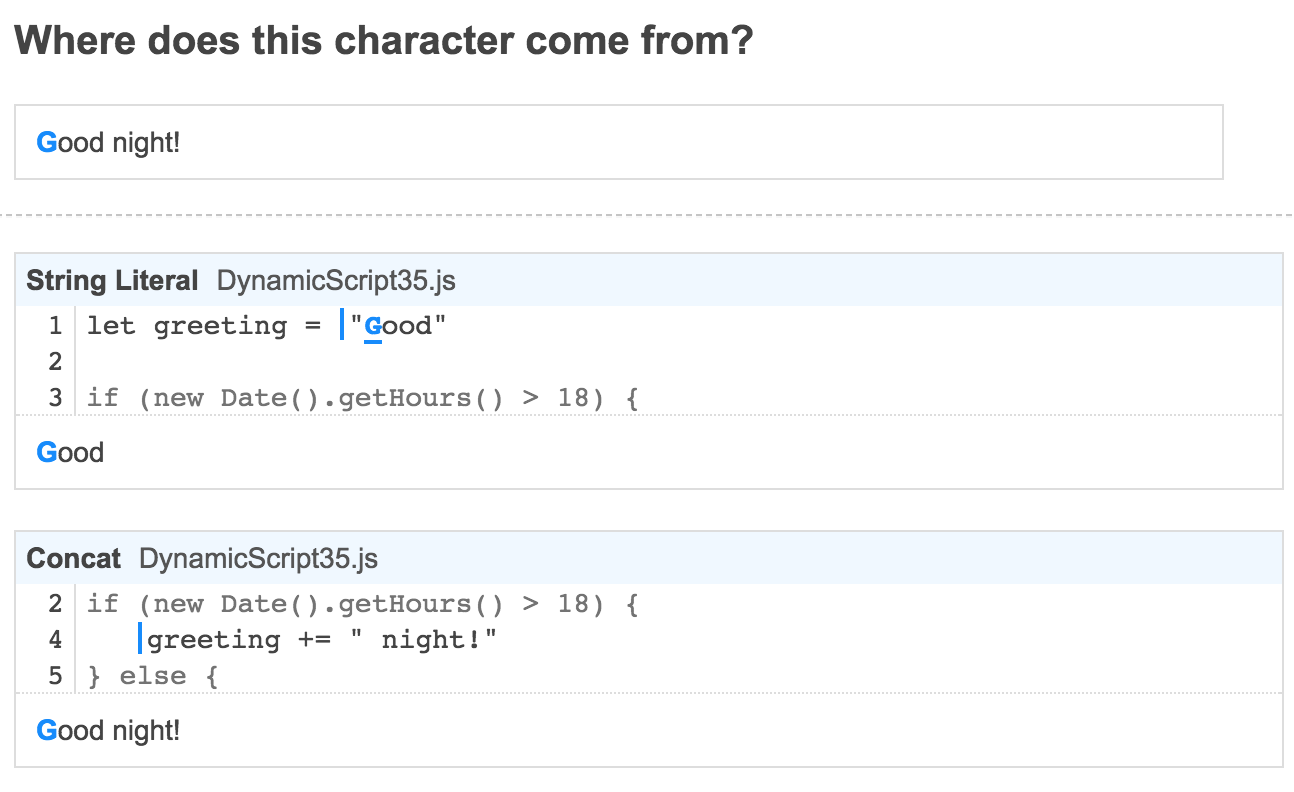Click code line "let greeting ="
This screenshot has width=1294, height=792.
click(204, 326)
